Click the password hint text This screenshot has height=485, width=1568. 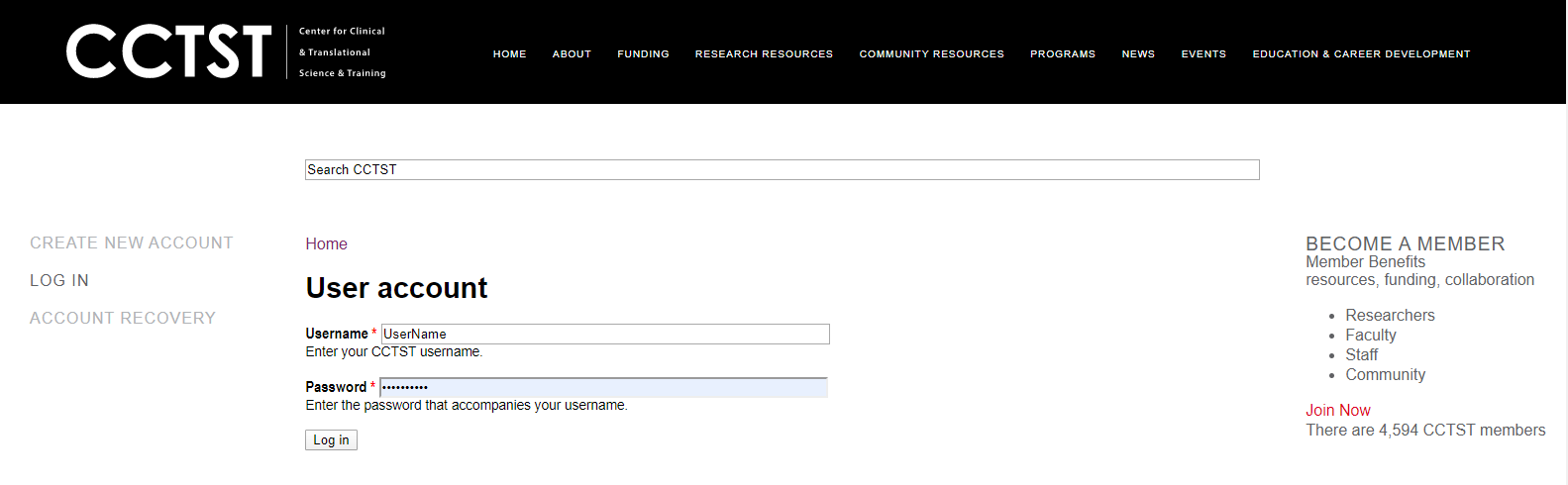click(x=467, y=405)
